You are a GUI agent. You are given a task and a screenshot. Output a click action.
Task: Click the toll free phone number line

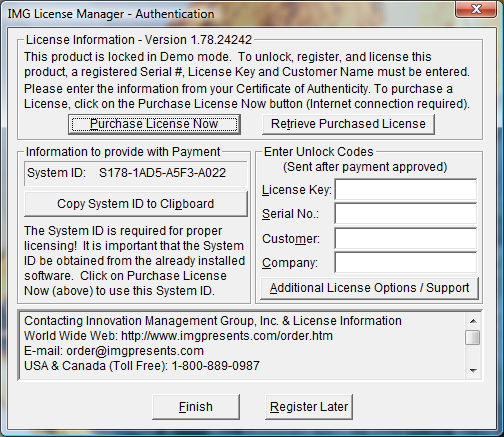coord(142,366)
